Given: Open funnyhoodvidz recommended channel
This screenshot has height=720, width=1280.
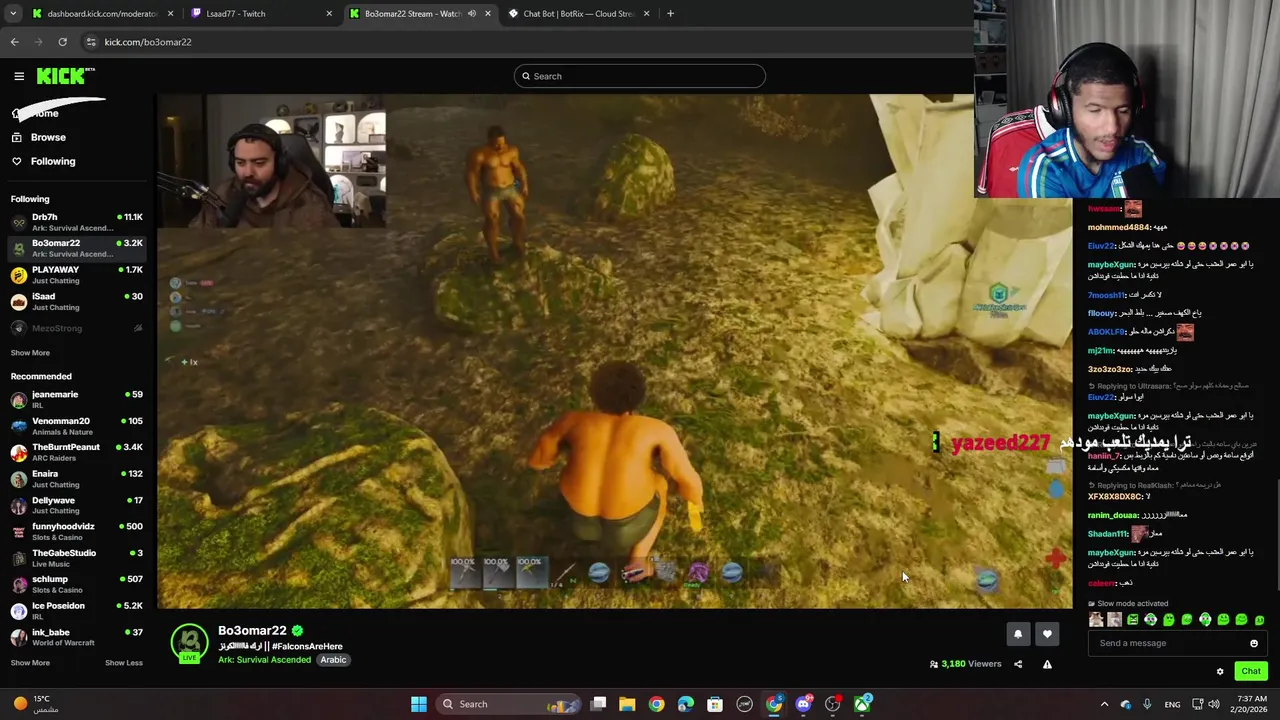Looking at the screenshot, I should point(77,531).
